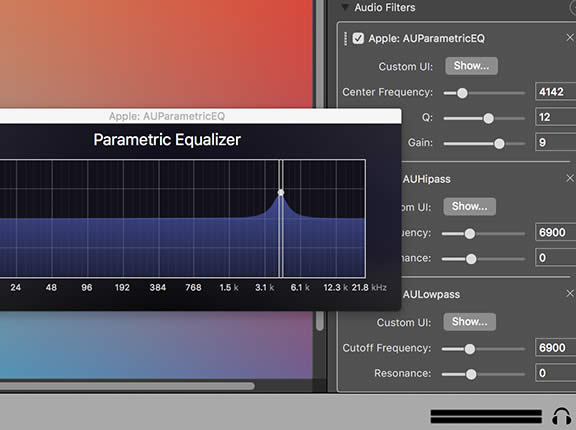Click the Apple: AUParametricEQ window title bar
576x430 pixels.
pos(201,116)
